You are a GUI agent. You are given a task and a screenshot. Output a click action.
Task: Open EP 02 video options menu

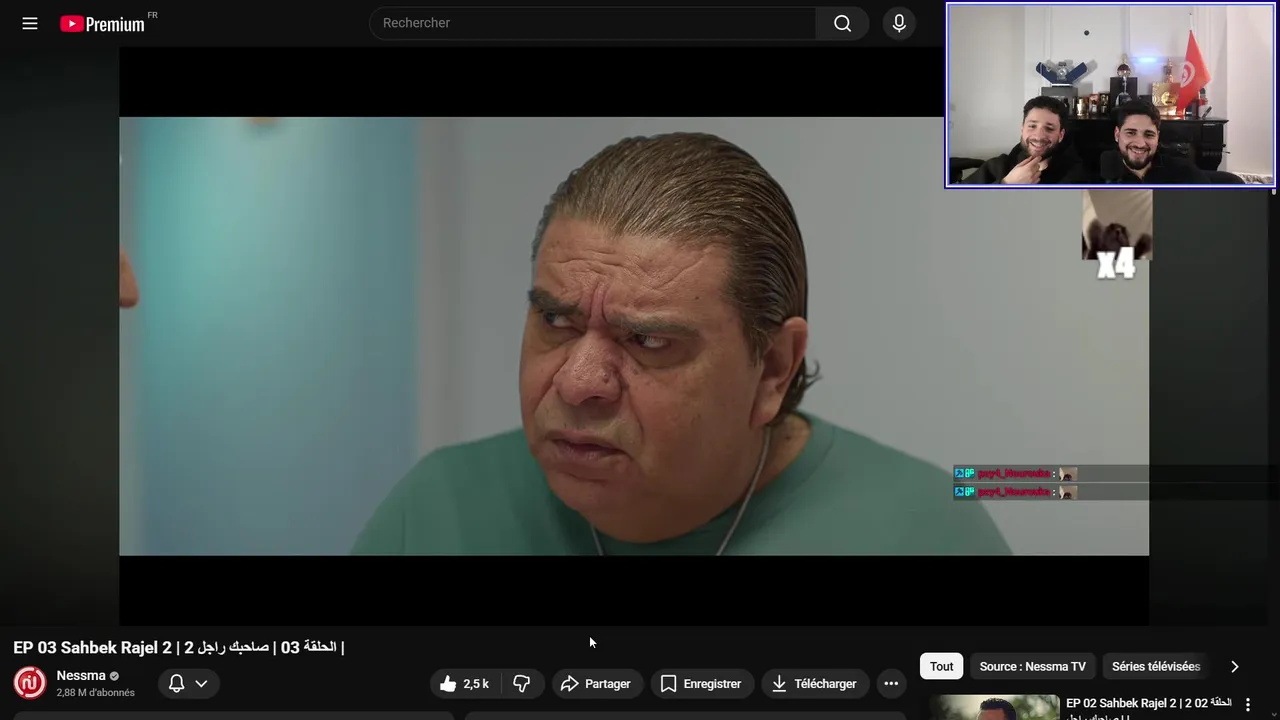coord(1247,705)
